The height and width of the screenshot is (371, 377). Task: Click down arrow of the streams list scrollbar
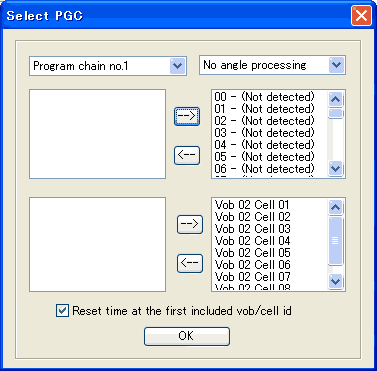pyautogui.click(x=336, y=168)
